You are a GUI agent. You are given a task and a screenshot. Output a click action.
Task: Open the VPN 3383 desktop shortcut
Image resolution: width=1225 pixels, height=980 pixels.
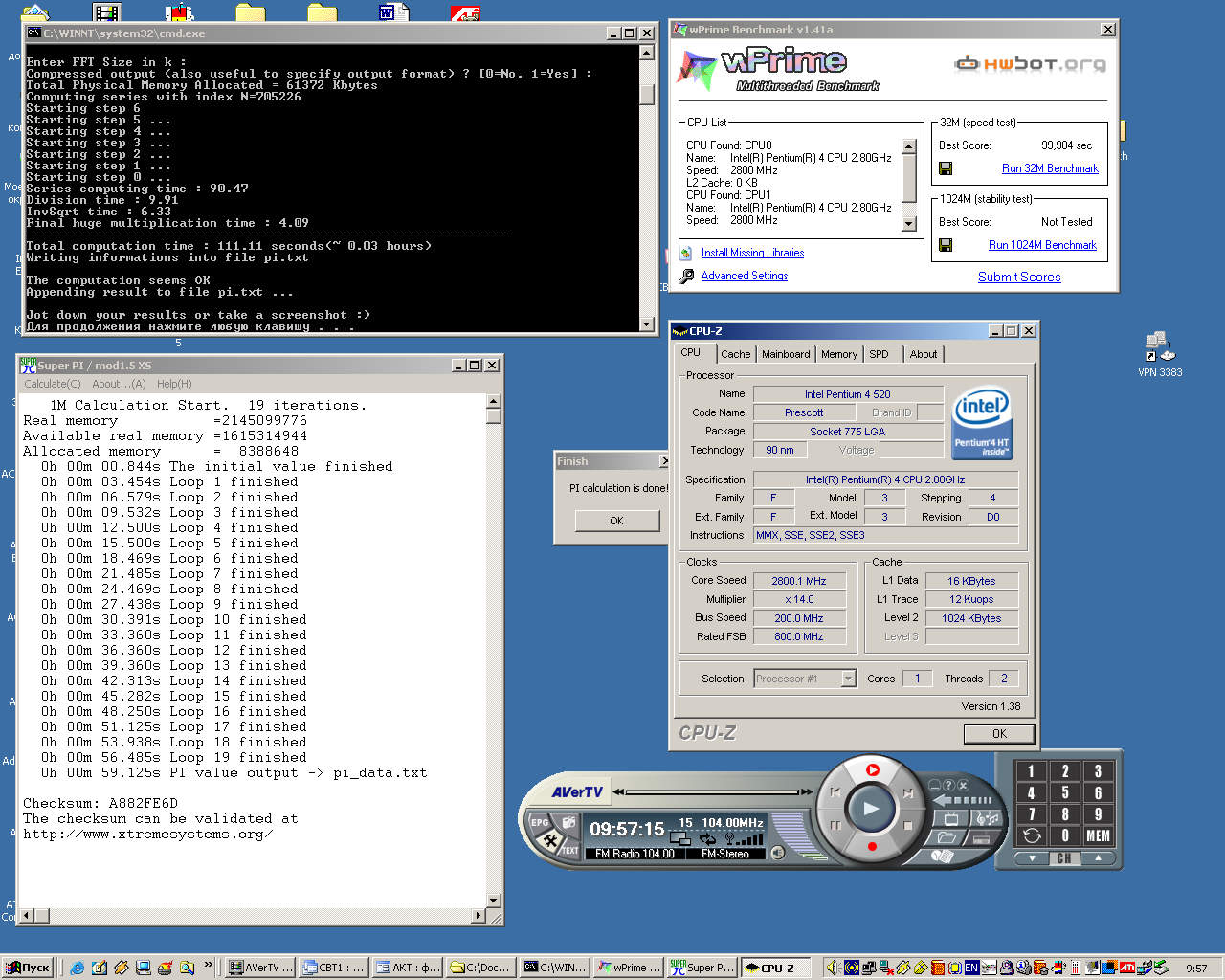click(x=1160, y=353)
